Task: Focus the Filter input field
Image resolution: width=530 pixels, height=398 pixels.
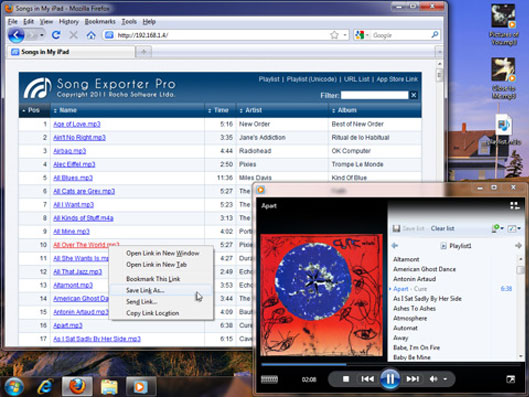Action: 375,95
